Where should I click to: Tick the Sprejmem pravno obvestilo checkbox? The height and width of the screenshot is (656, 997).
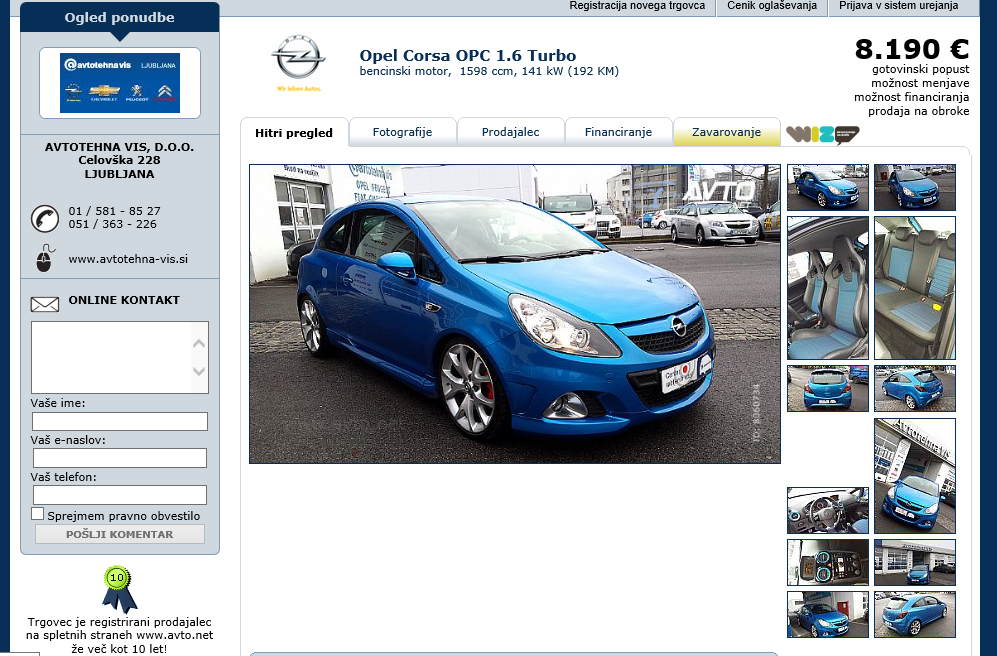[x=38, y=514]
